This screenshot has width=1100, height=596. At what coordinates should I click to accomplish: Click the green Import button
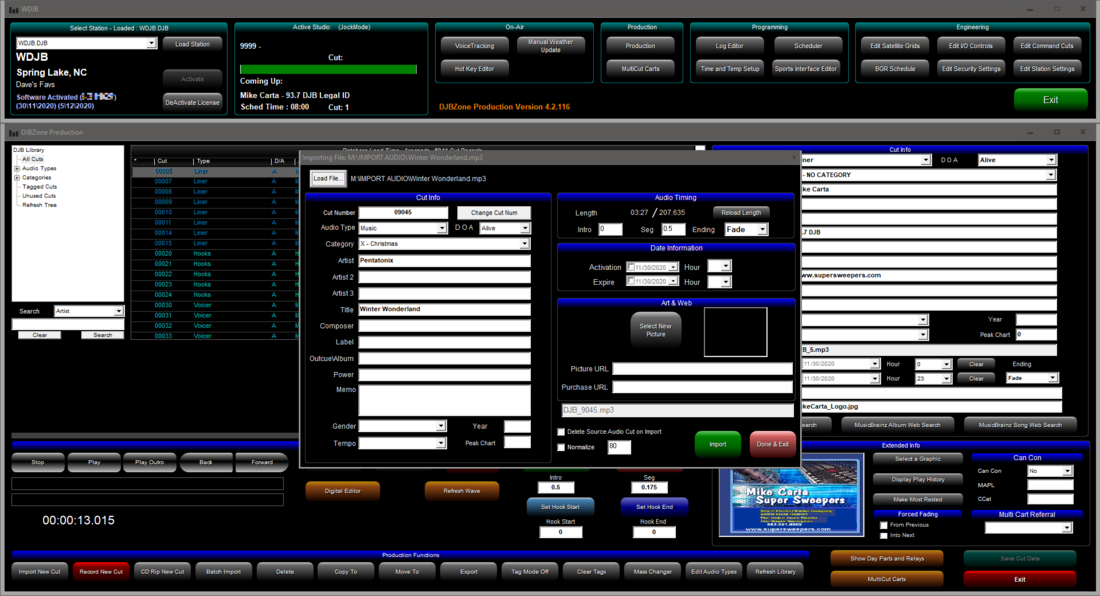(718, 444)
